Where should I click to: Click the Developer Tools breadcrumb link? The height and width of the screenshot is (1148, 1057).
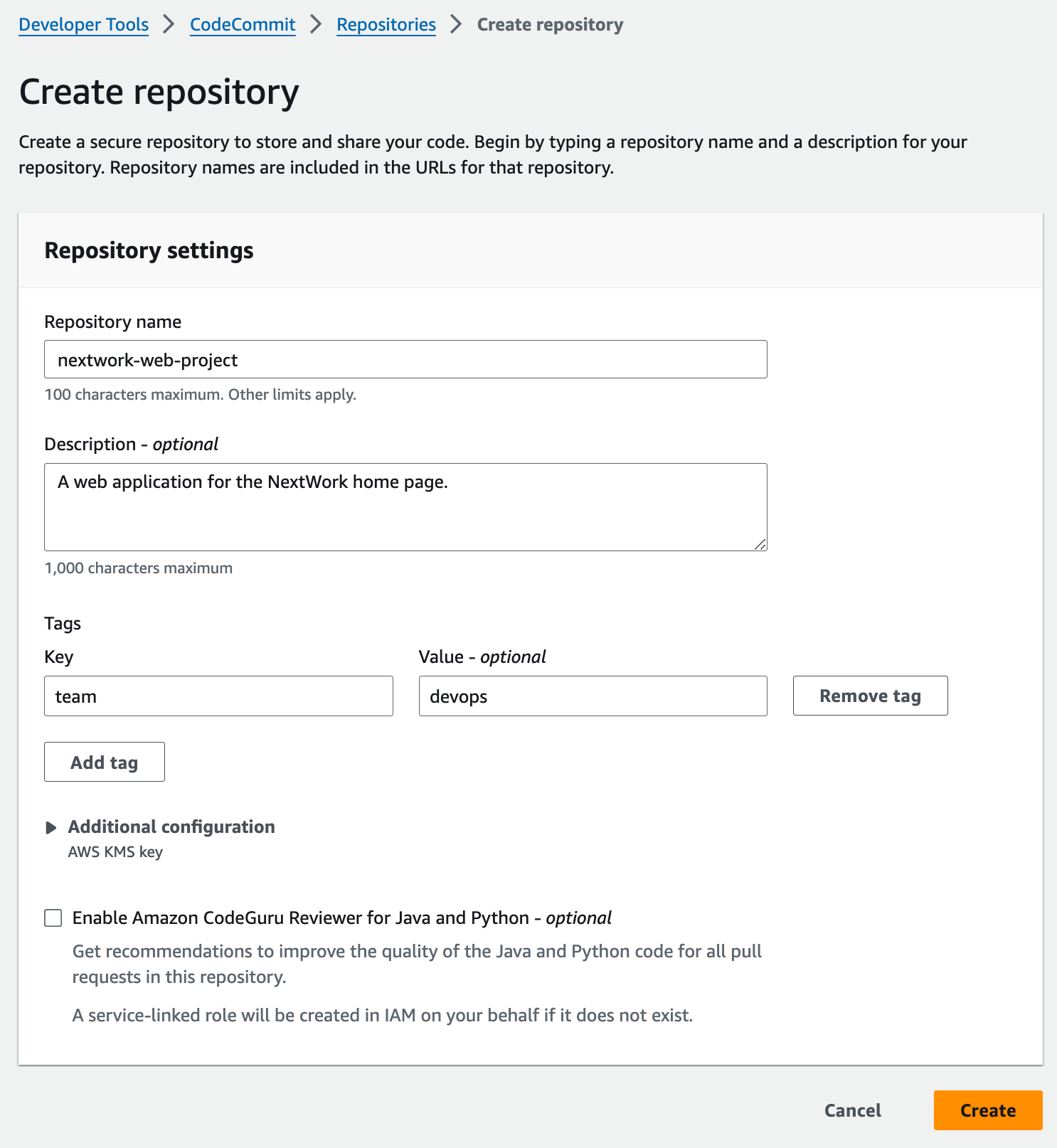tap(83, 25)
